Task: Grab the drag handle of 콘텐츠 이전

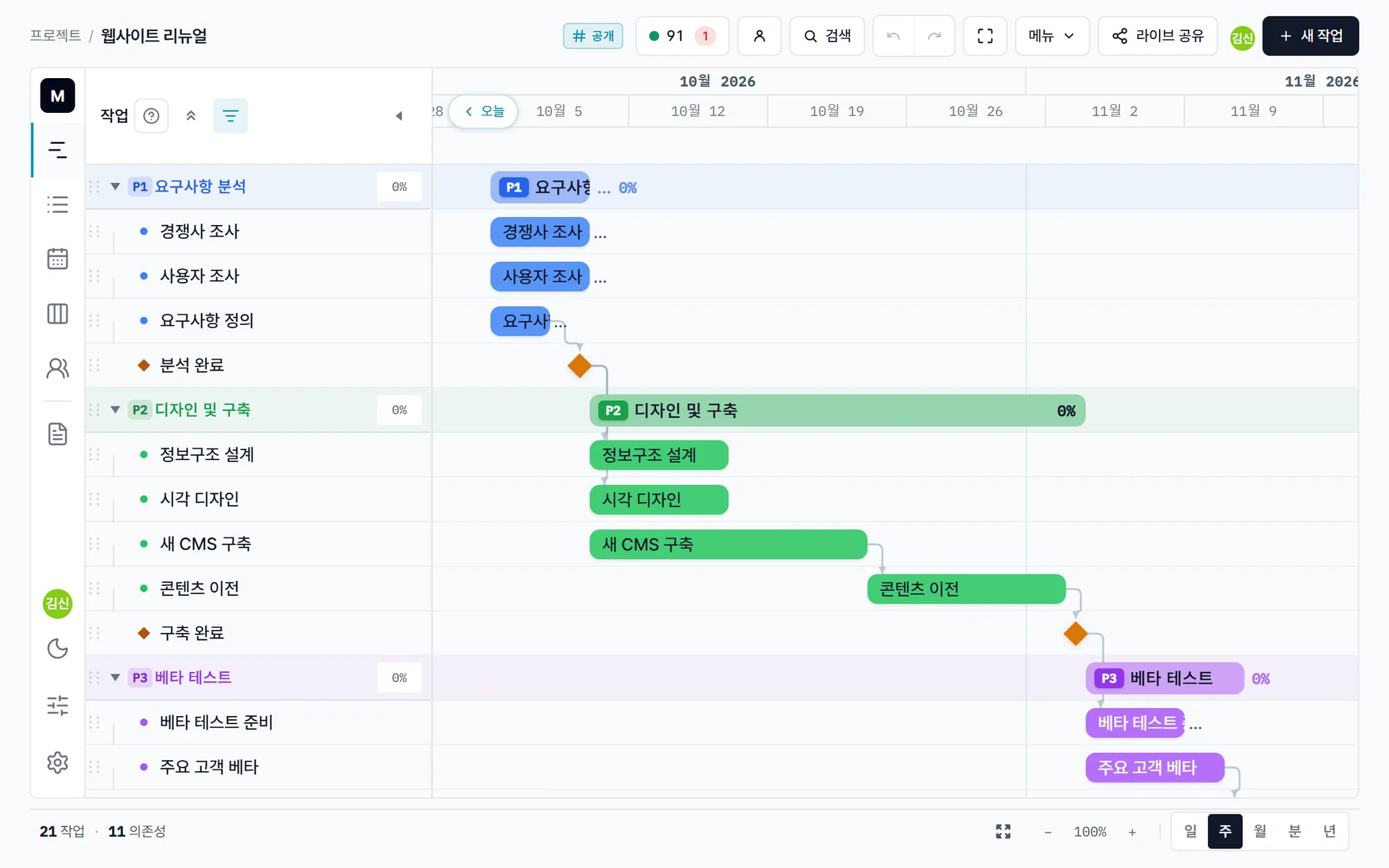Action: coord(94,588)
